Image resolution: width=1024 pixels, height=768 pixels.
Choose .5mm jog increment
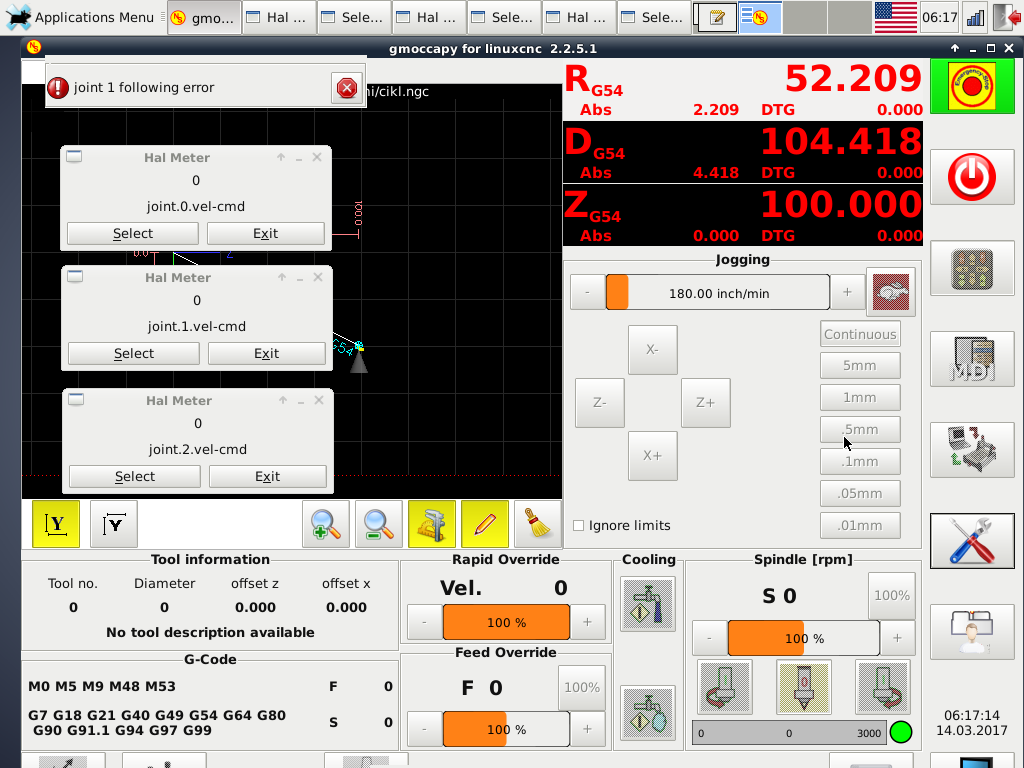[860, 430]
